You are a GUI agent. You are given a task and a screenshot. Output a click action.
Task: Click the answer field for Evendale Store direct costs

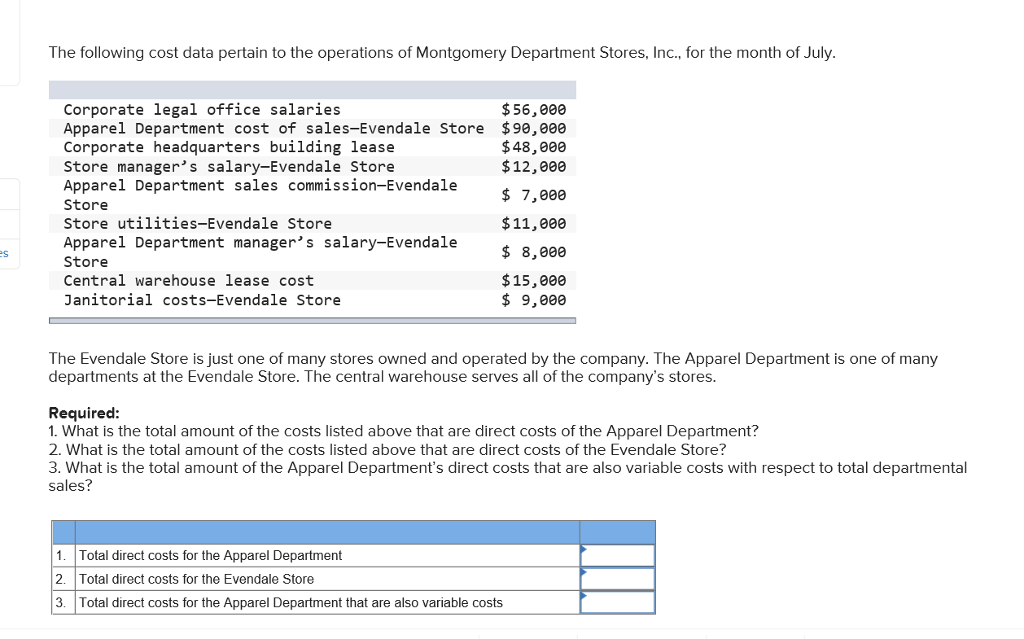pyautogui.click(x=618, y=578)
